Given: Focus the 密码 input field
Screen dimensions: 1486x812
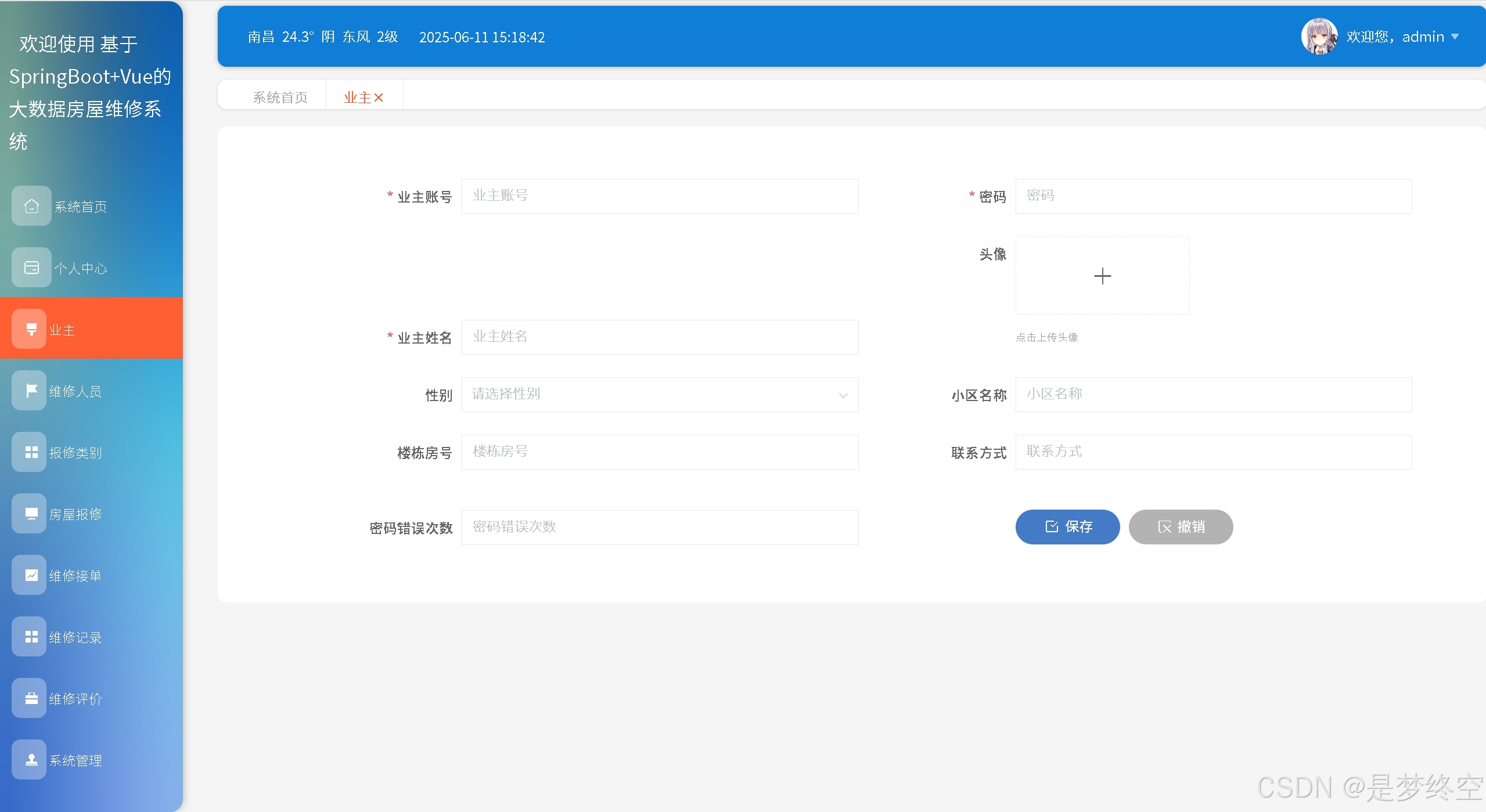Looking at the screenshot, I should (x=1213, y=196).
